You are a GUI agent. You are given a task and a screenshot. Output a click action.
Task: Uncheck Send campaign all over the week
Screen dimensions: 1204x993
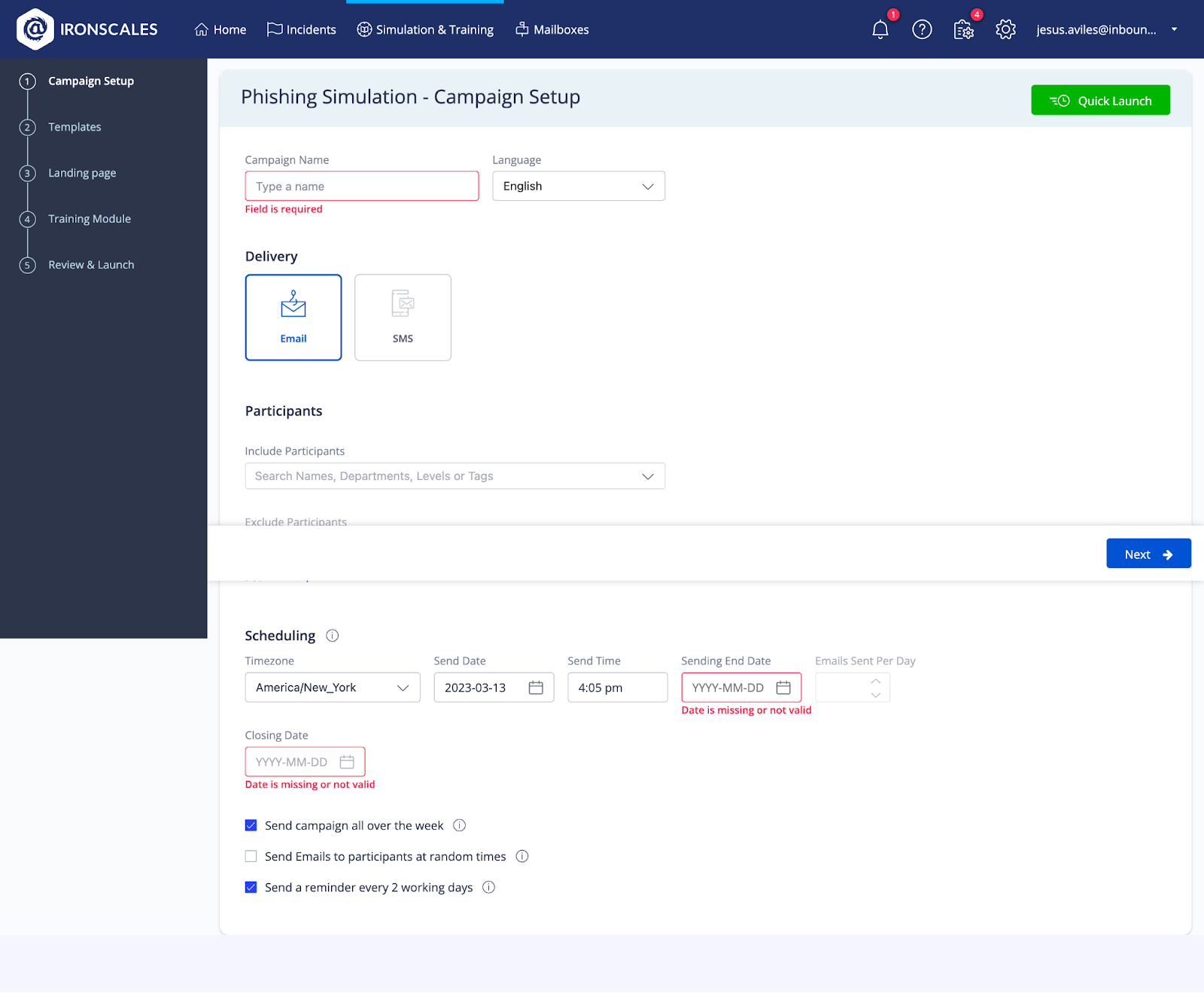[x=251, y=825]
